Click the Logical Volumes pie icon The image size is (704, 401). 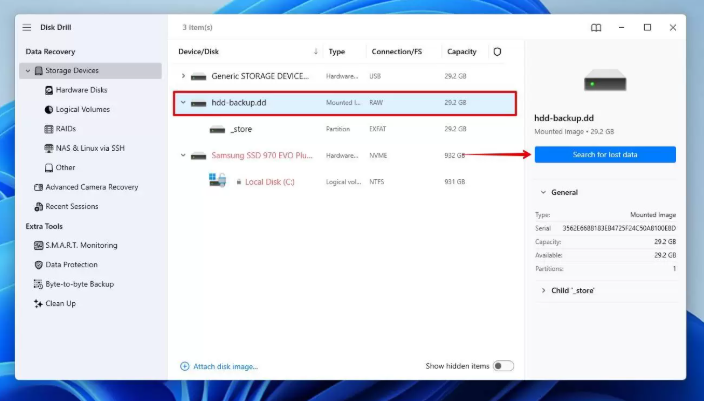(x=49, y=110)
